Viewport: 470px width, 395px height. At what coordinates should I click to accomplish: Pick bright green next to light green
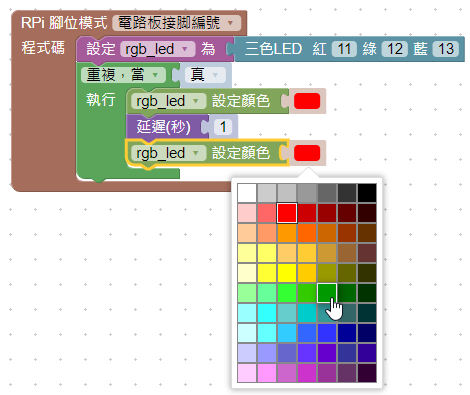pos(287,293)
